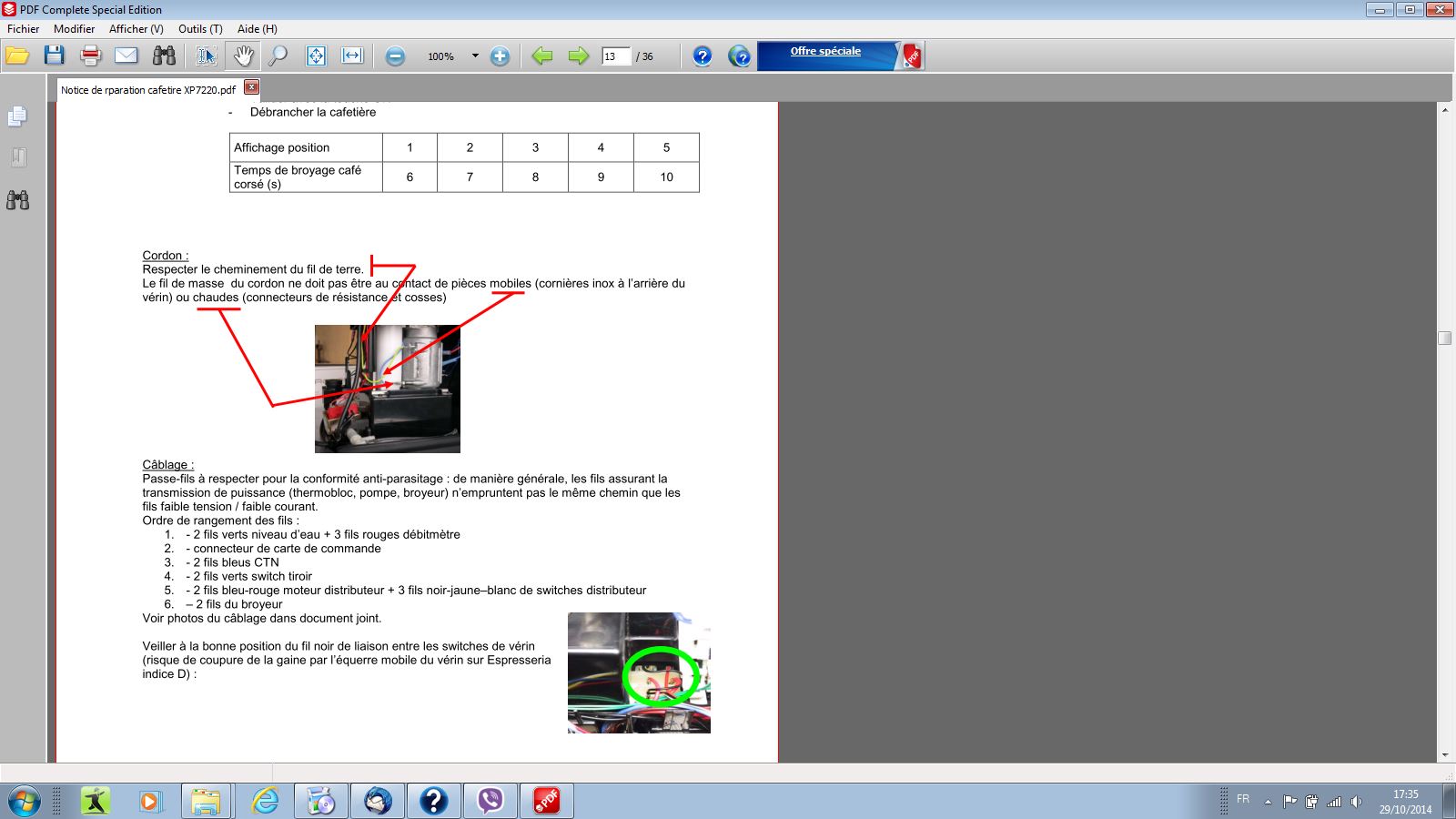The height and width of the screenshot is (819, 1456).
Task: Click the photo with the green circle
Action: pyautogui.click(x=639, y=672)
